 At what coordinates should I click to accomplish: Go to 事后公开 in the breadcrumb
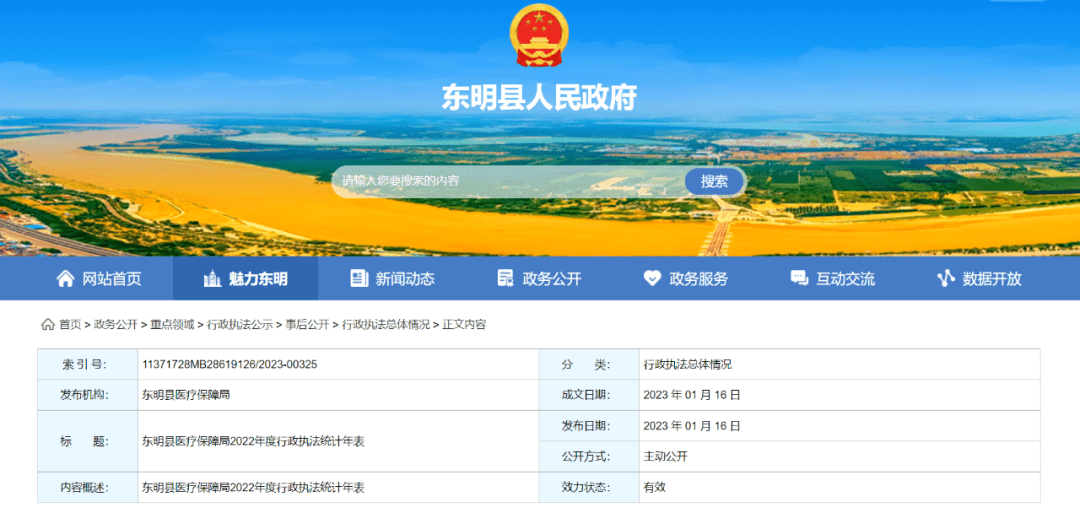pos(307,324)
